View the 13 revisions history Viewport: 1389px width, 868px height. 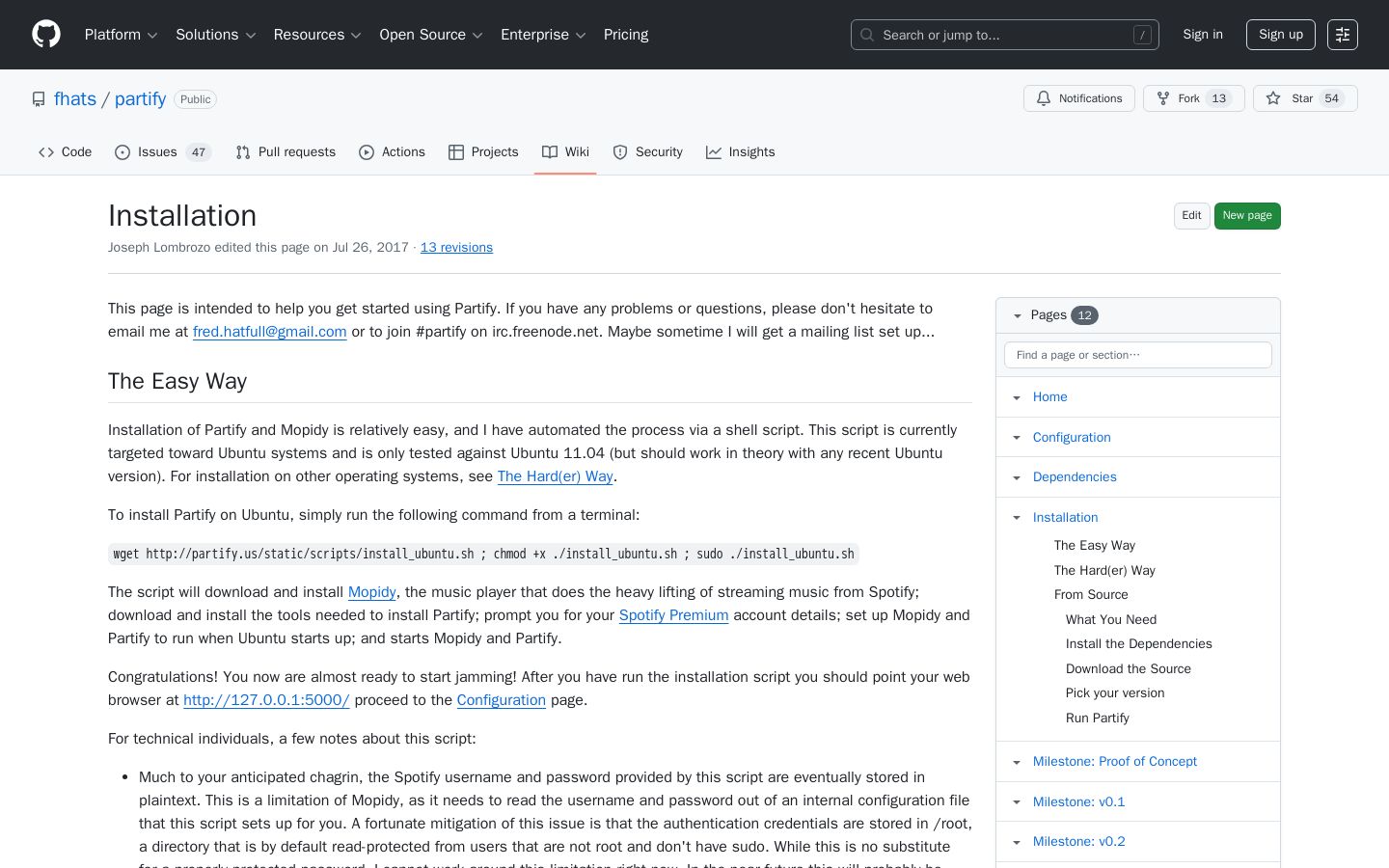tap(456, 248)
